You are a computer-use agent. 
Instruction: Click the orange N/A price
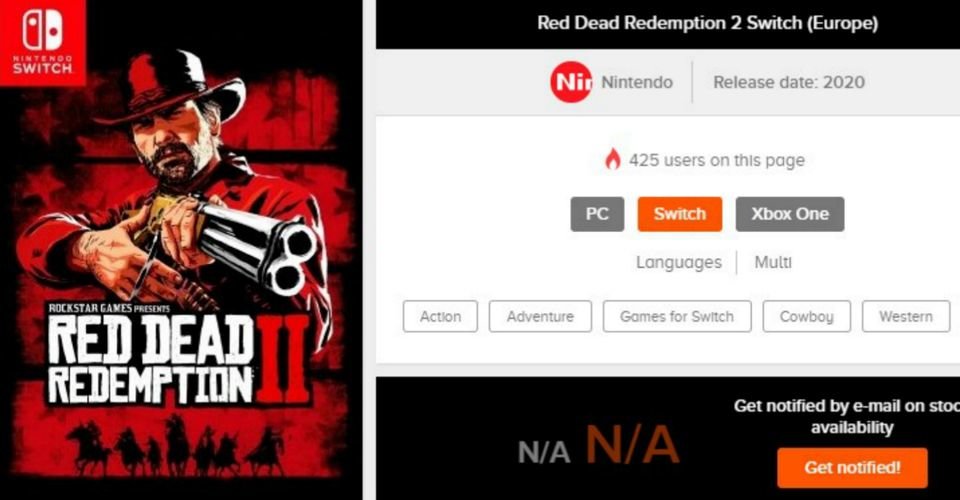pyautogui.click(x=632, y=445)
